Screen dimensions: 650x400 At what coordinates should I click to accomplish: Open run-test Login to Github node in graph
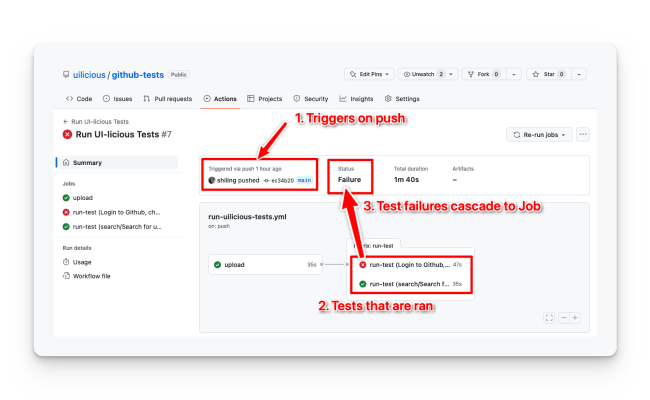[411, 264]
